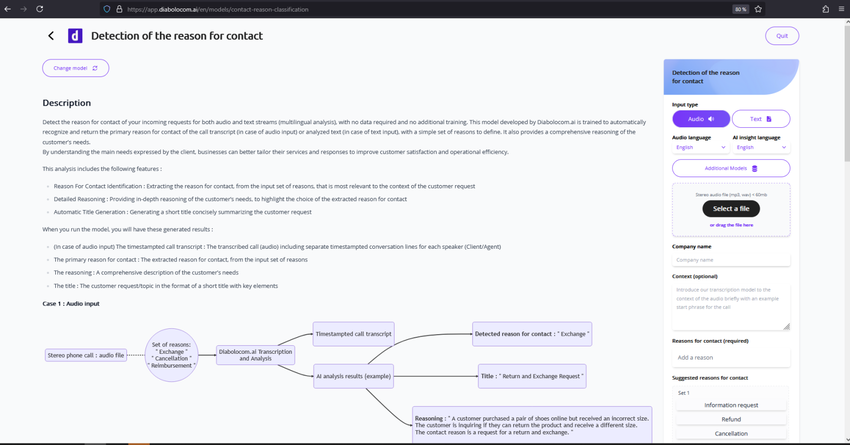The height and width of the screenshot is (445, 850).
Task: Select Audio input type
Action: click(x=700, y=119)
